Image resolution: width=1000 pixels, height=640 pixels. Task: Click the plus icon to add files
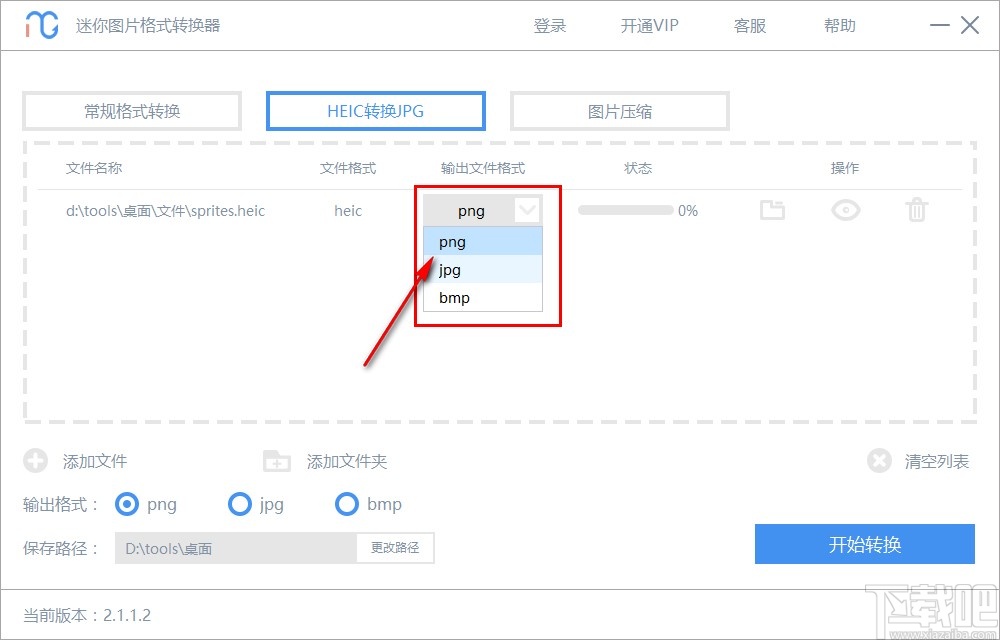pyautogui.click(x=36, y=461)
